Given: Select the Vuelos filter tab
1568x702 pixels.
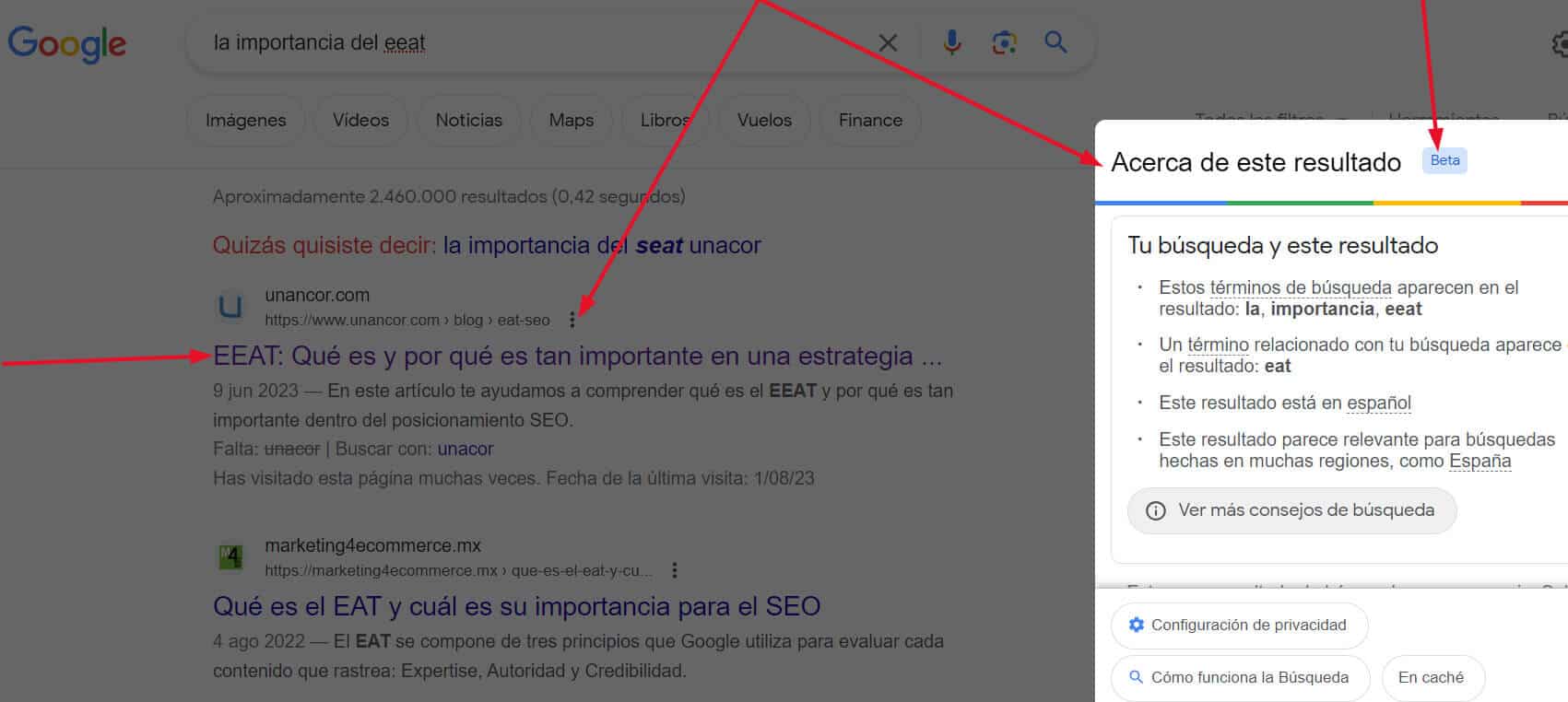Looking at the screenshot, I should click(764, 120).
